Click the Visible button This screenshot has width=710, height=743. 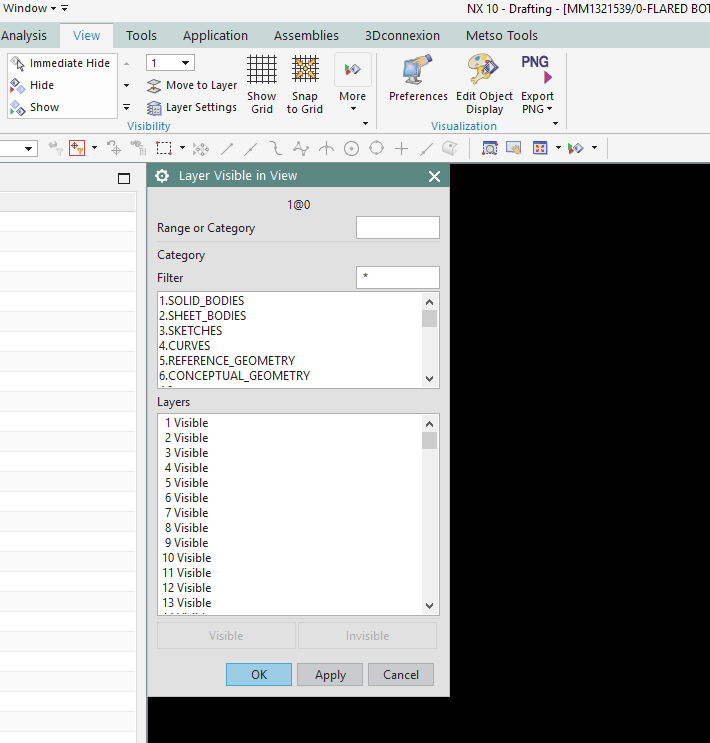[227, 635]
